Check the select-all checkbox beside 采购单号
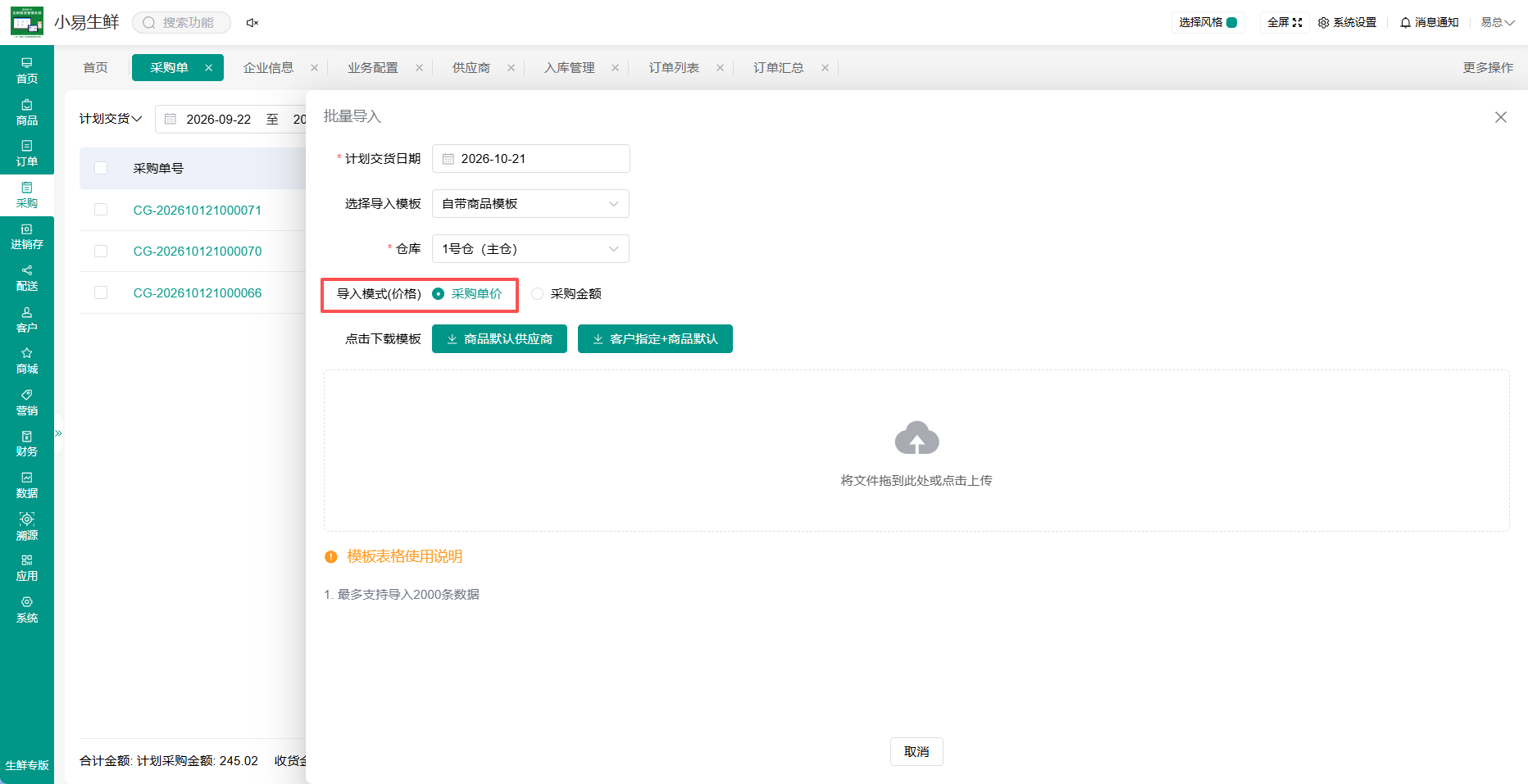Viewport: 1528px width, 784px height. tap(101, 168)
